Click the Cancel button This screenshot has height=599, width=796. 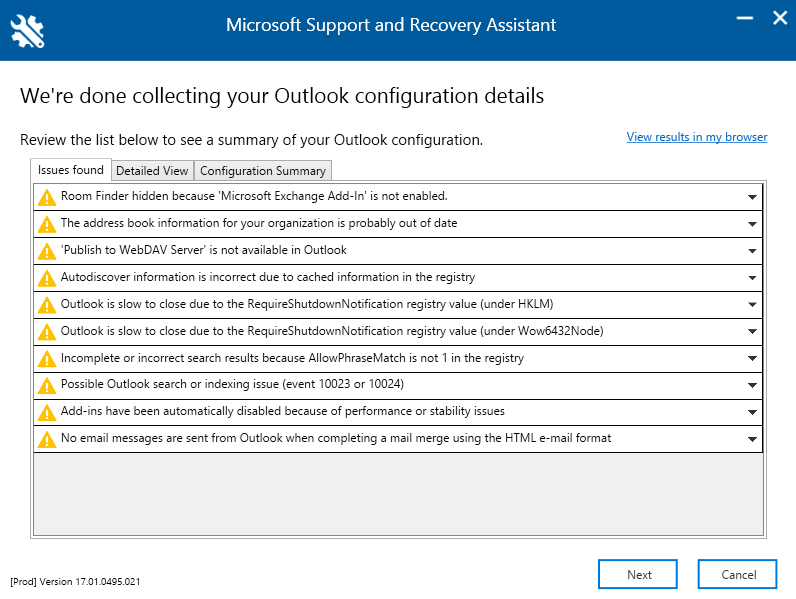coord(737,574)
